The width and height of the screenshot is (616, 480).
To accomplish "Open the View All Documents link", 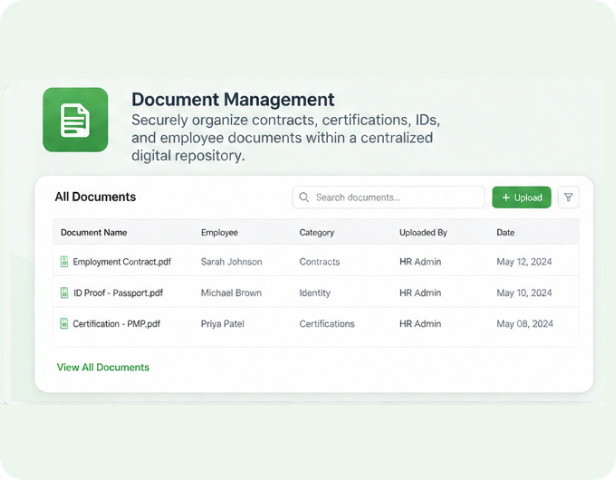I will [x=103, y=367].
